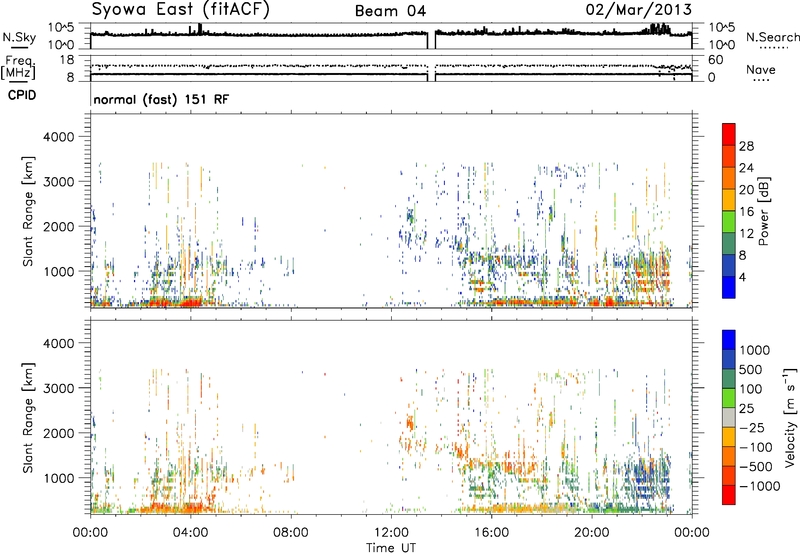Click the 500 value on Velocity colorbar
The width and height of the screenshot is (800, 554).
[x=751, y=370]
